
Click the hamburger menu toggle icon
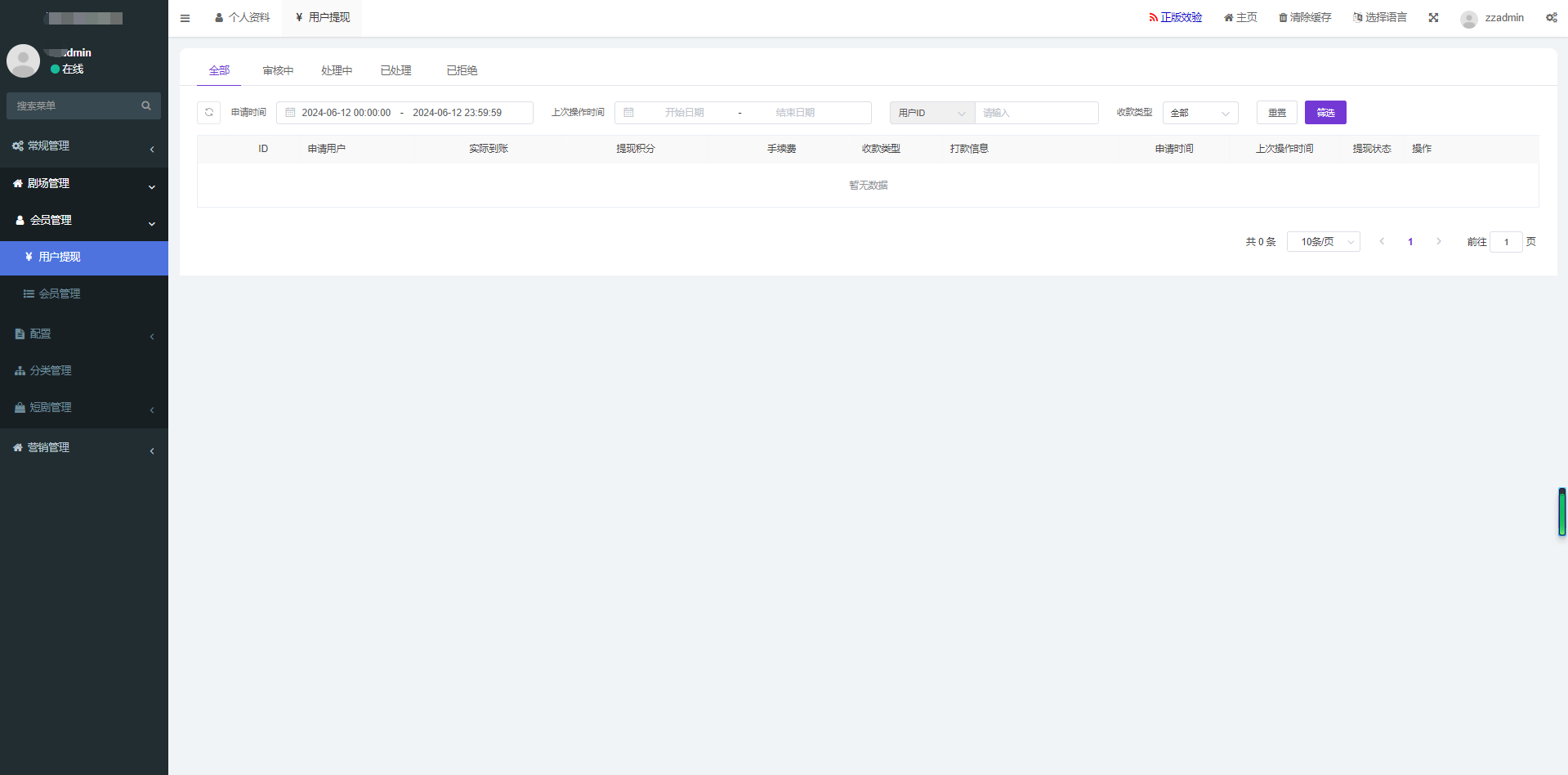click(x=185, y=18)
